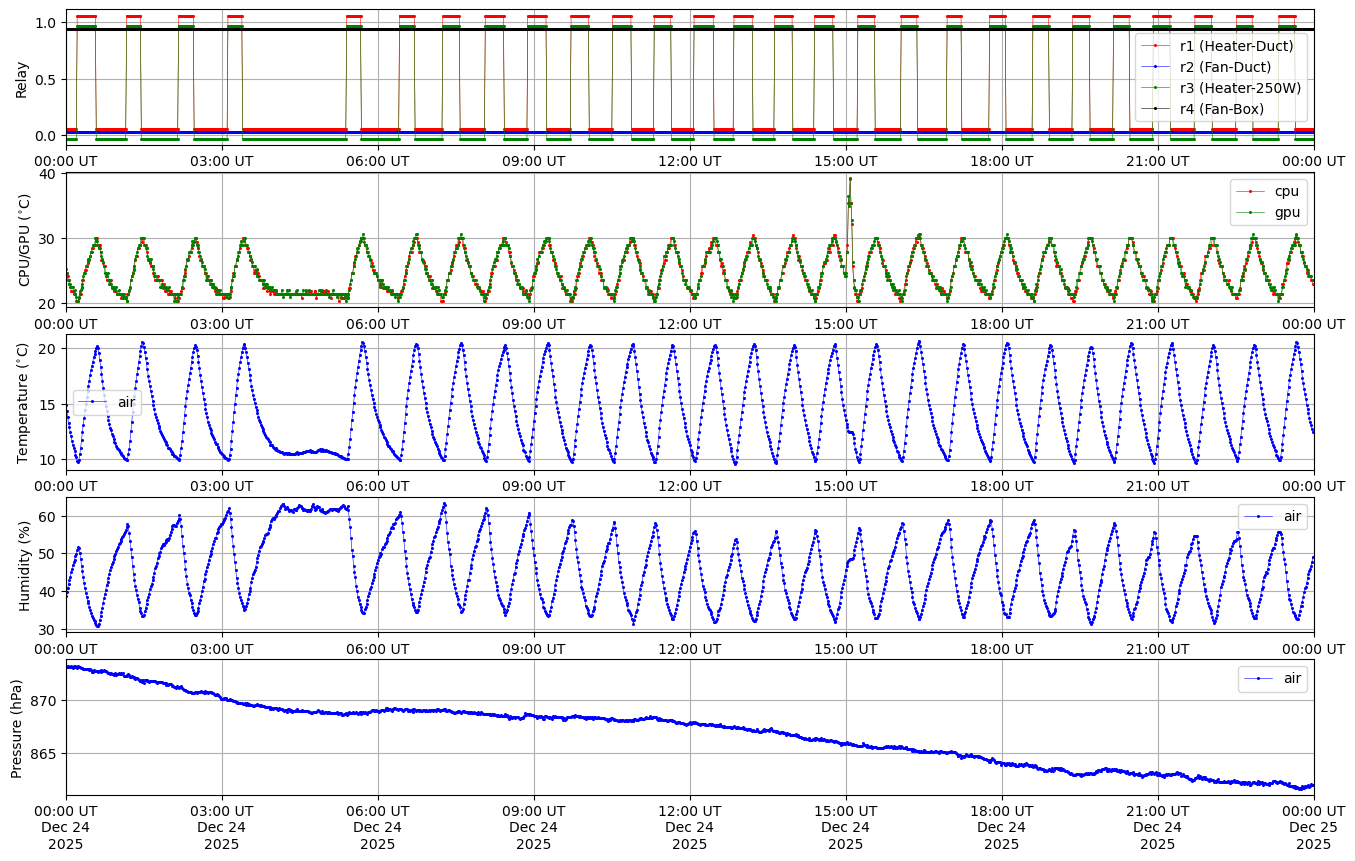
Task: Click the Relay y-axis label
Action: coord(22,79)
